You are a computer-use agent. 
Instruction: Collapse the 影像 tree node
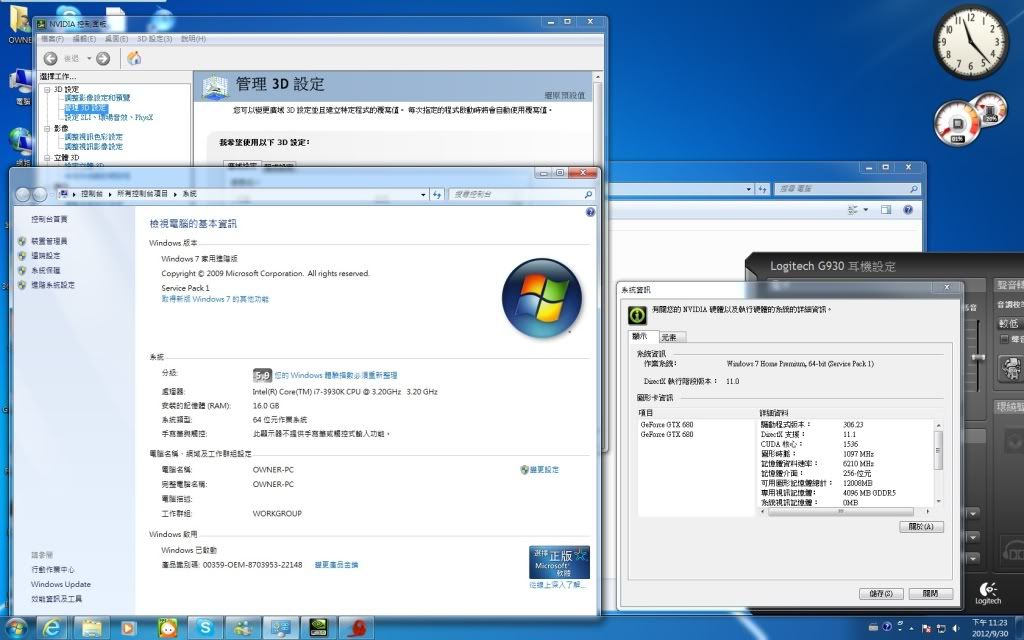tap(45, 128)
